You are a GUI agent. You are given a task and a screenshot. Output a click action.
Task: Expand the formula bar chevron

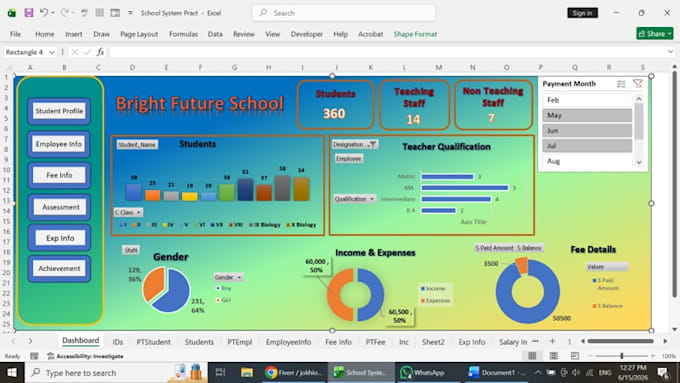click(x=670, y=52)
